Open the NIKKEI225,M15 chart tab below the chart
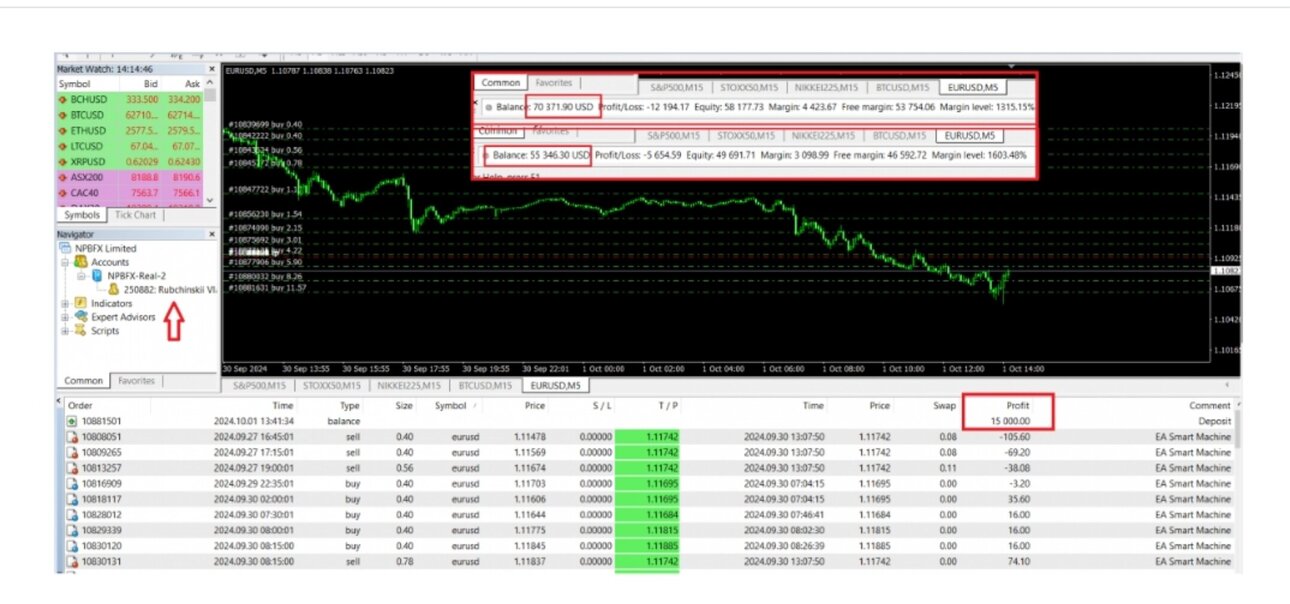Image resolution: width=1290 pixels, height=604 pixels. [411, 384]
